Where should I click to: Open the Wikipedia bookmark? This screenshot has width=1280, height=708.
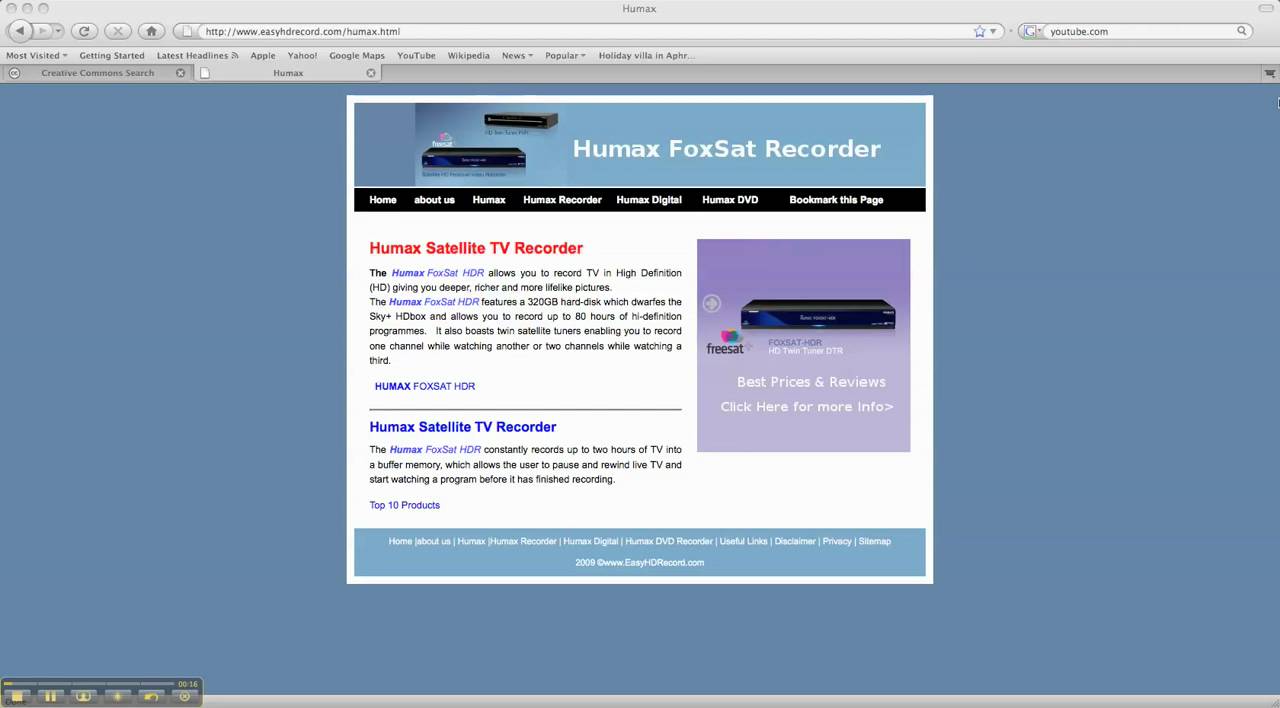(x=468, y=56)
